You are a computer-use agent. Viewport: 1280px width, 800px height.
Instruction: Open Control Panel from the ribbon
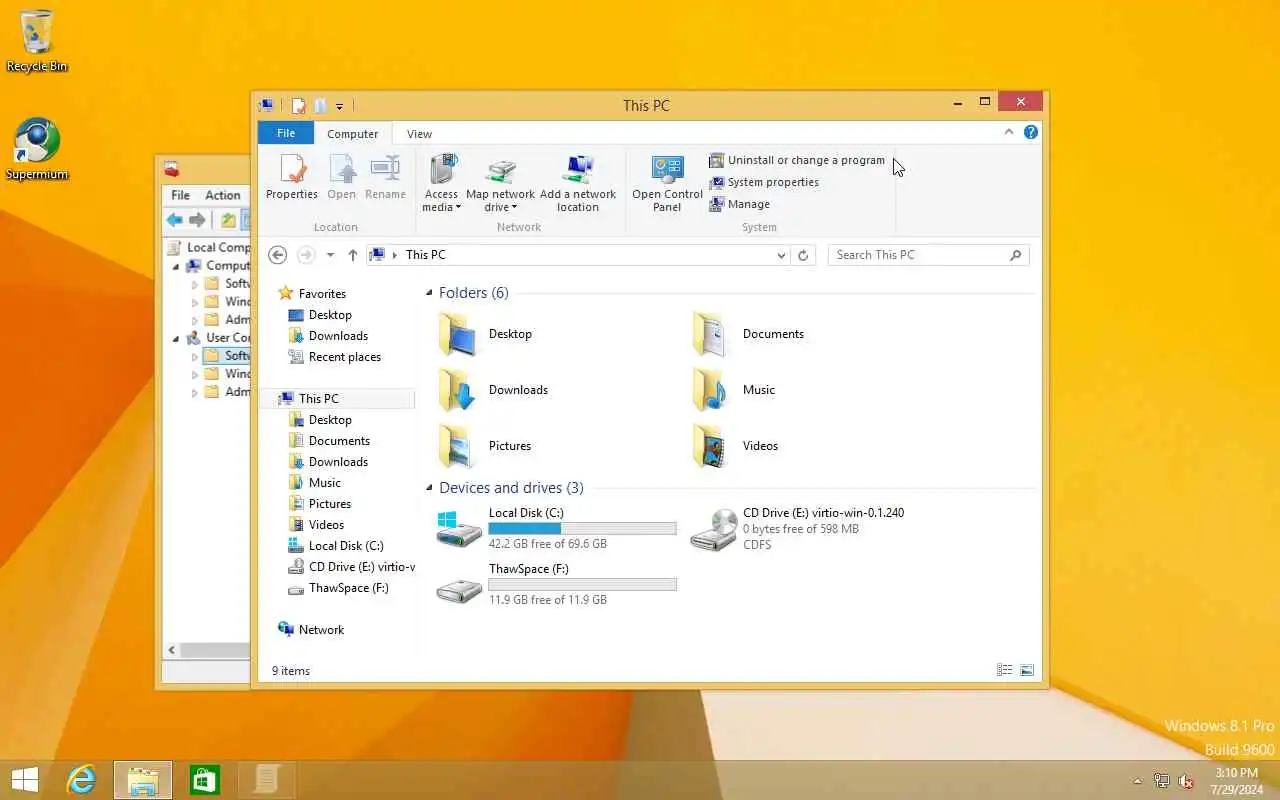coord(667,183)
